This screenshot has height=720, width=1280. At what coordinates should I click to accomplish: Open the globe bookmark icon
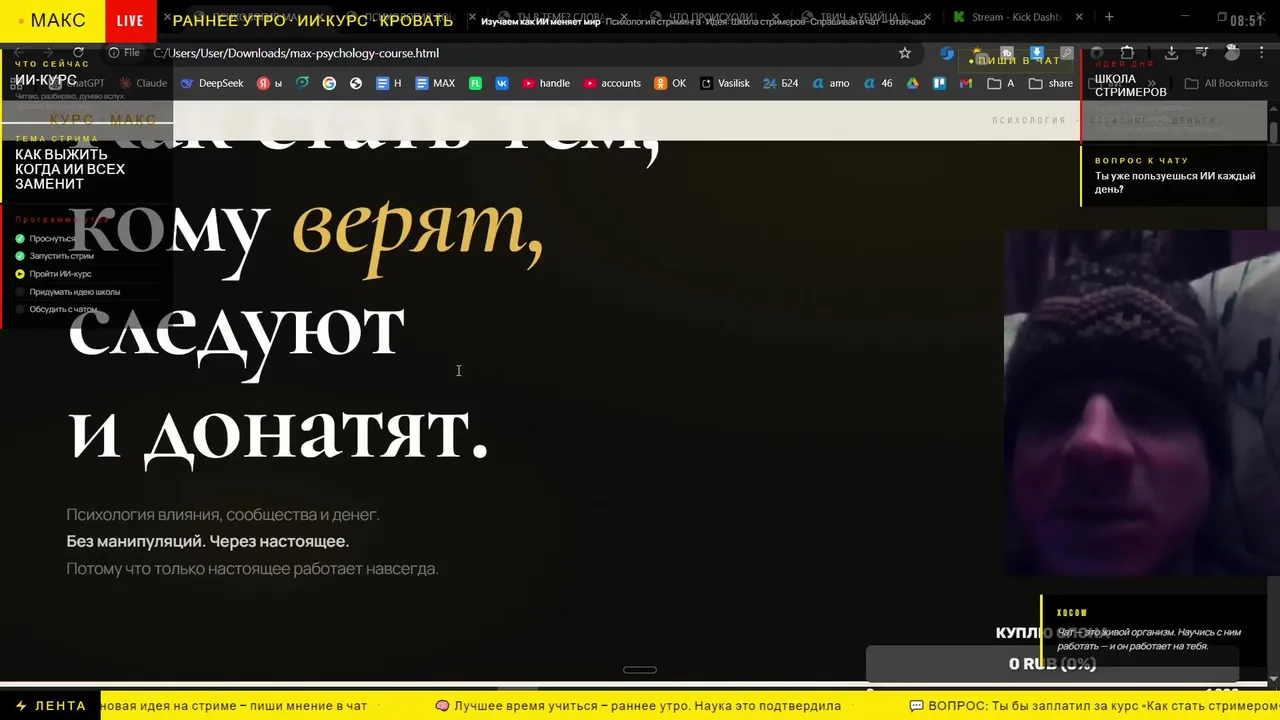coord(355,83)
